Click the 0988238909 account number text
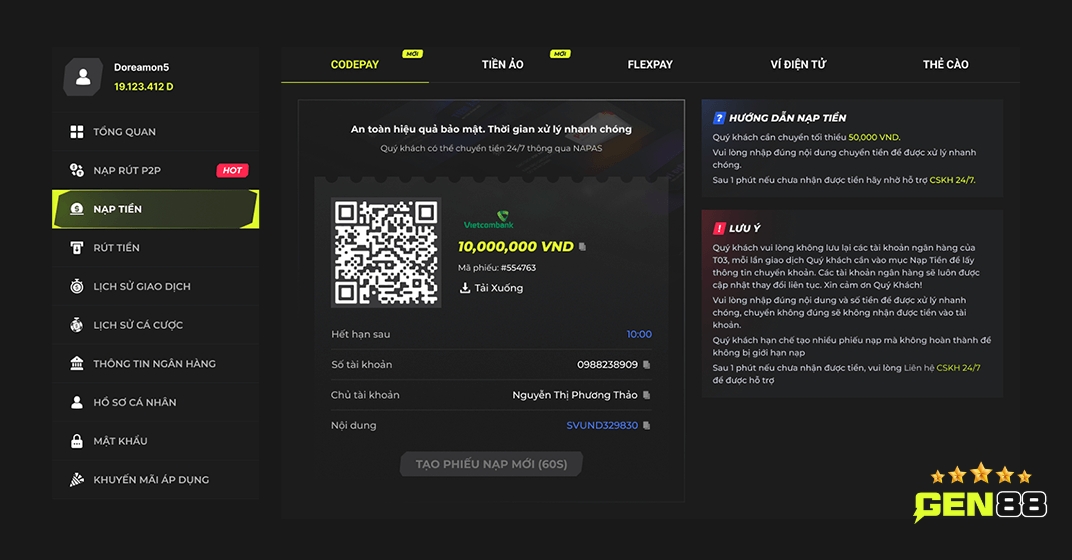Viewport: 1072px width, 560px height. point(607,365)
